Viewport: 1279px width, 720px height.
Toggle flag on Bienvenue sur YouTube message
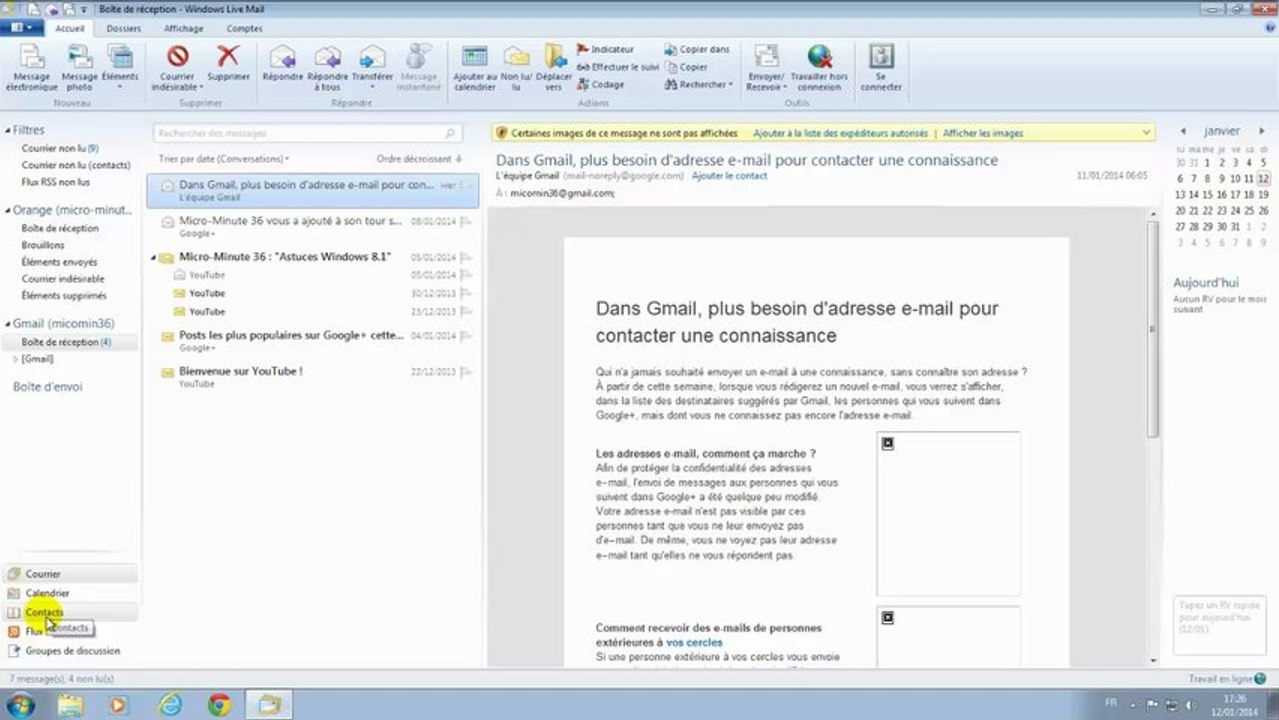pos(467,372)
